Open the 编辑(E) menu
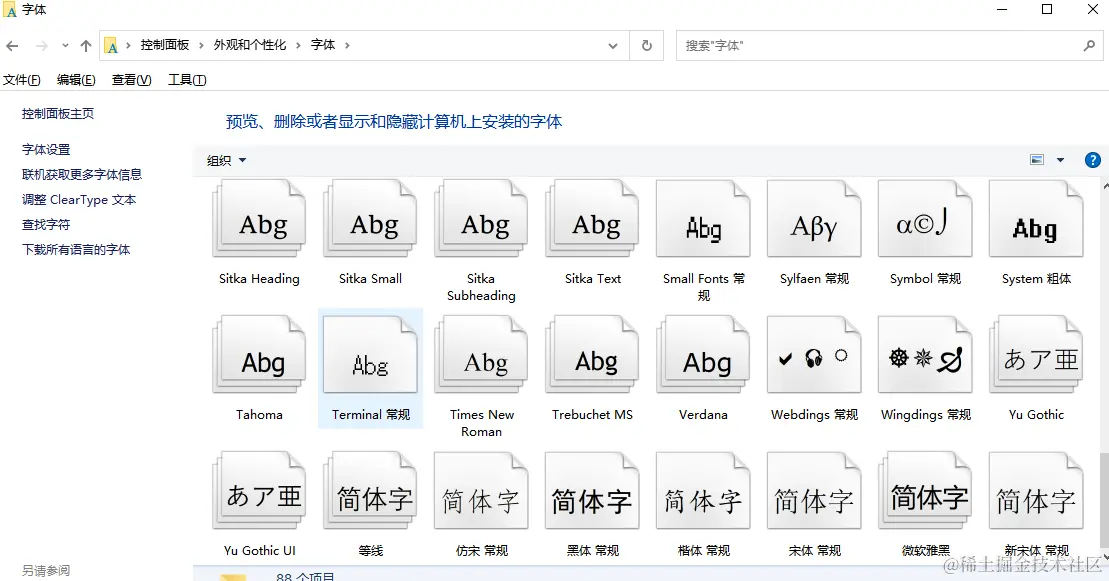 76,80
